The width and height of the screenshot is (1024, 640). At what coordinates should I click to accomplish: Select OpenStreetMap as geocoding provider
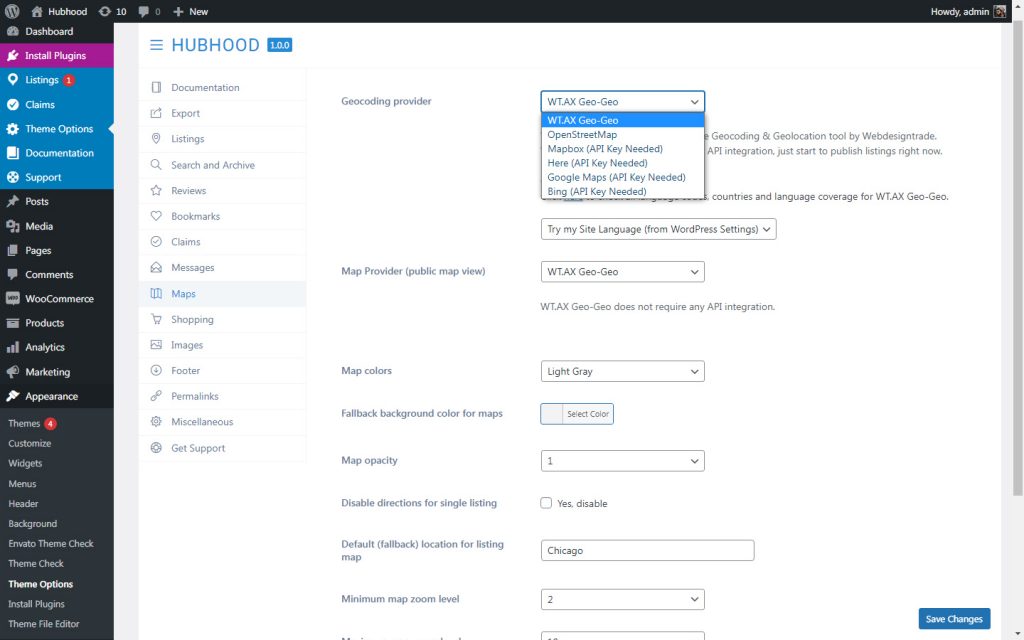point(582,134)
